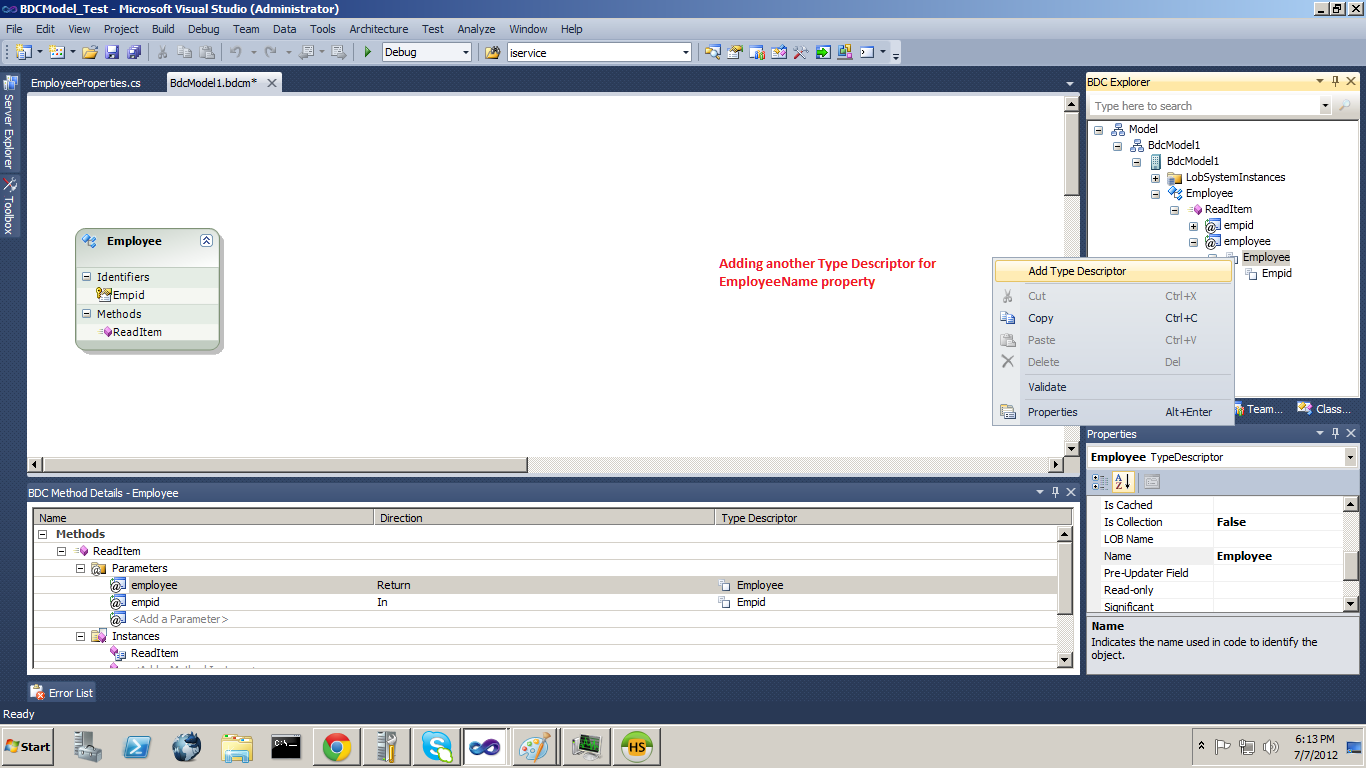Open Solution Explorer via its toolbar icon
1366x768 pixels.
pos(713,52)
